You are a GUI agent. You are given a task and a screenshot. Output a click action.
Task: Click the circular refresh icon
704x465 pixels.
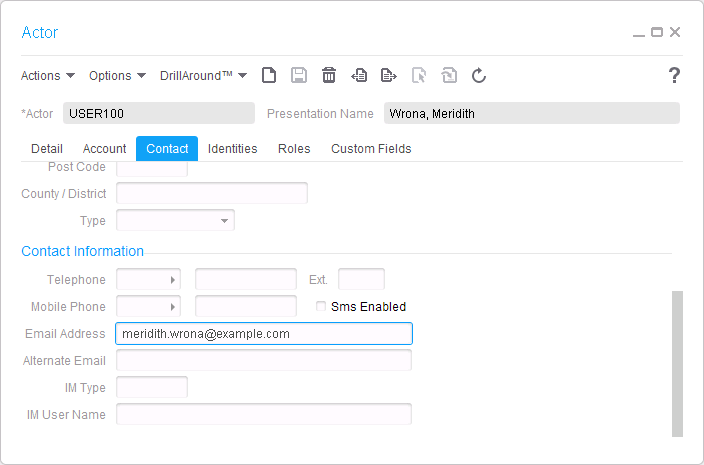479,75
